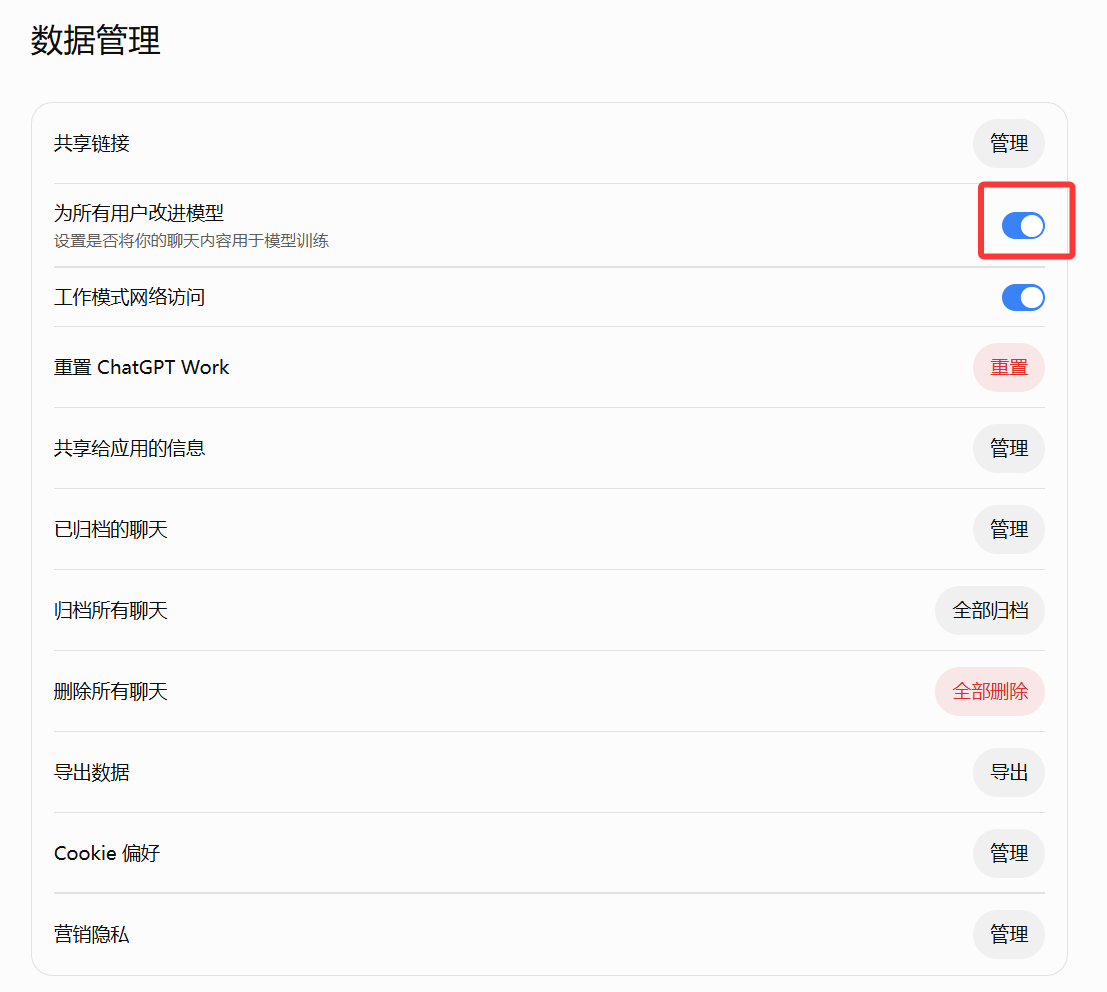Click 营销隐私 label

92,934
